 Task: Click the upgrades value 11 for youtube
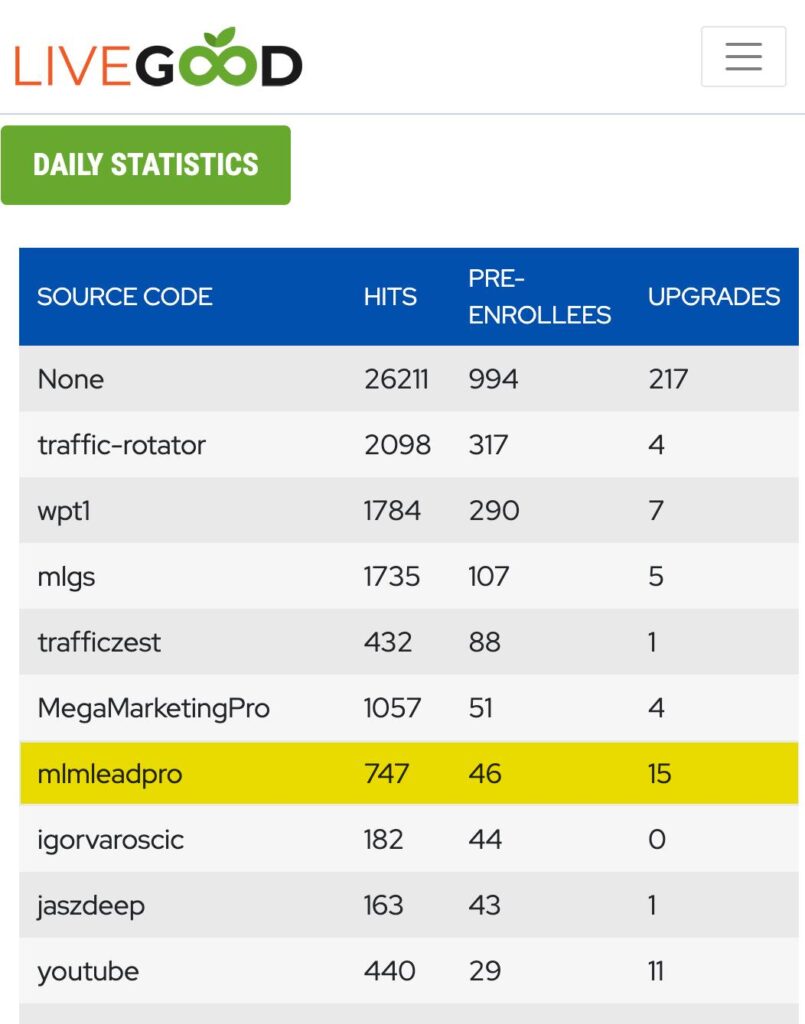pyautogui.click(x=655, y=972)
